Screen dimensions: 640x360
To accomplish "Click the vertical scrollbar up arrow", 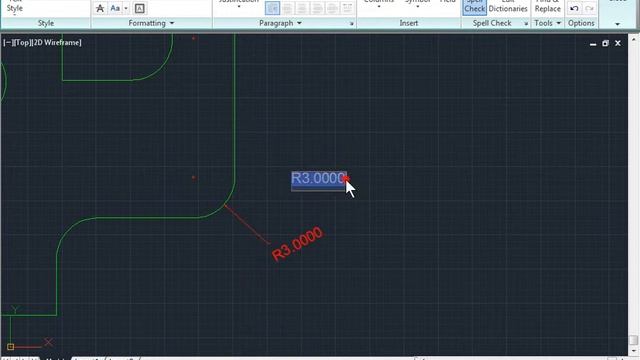I will coord(633,40).
